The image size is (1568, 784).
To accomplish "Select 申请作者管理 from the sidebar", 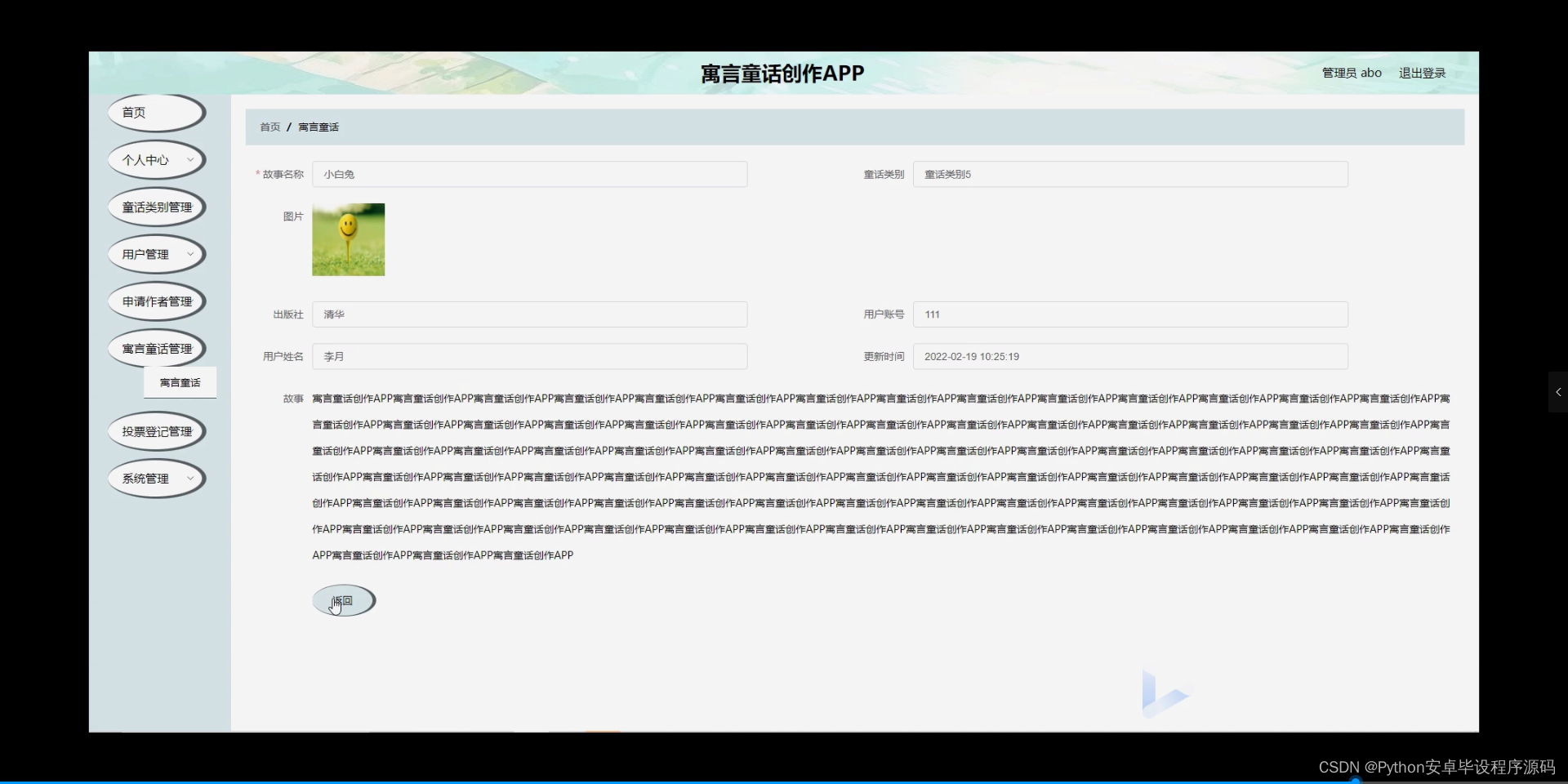I will click(157, 301).
